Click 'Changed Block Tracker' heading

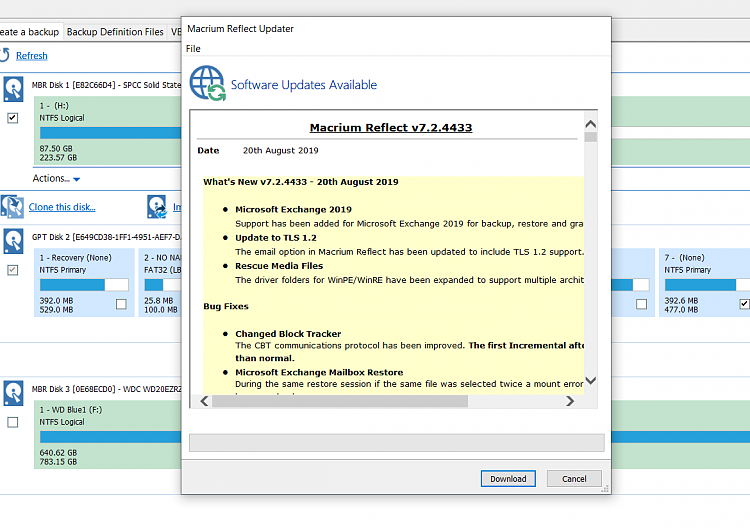click(x=288, y=334)
